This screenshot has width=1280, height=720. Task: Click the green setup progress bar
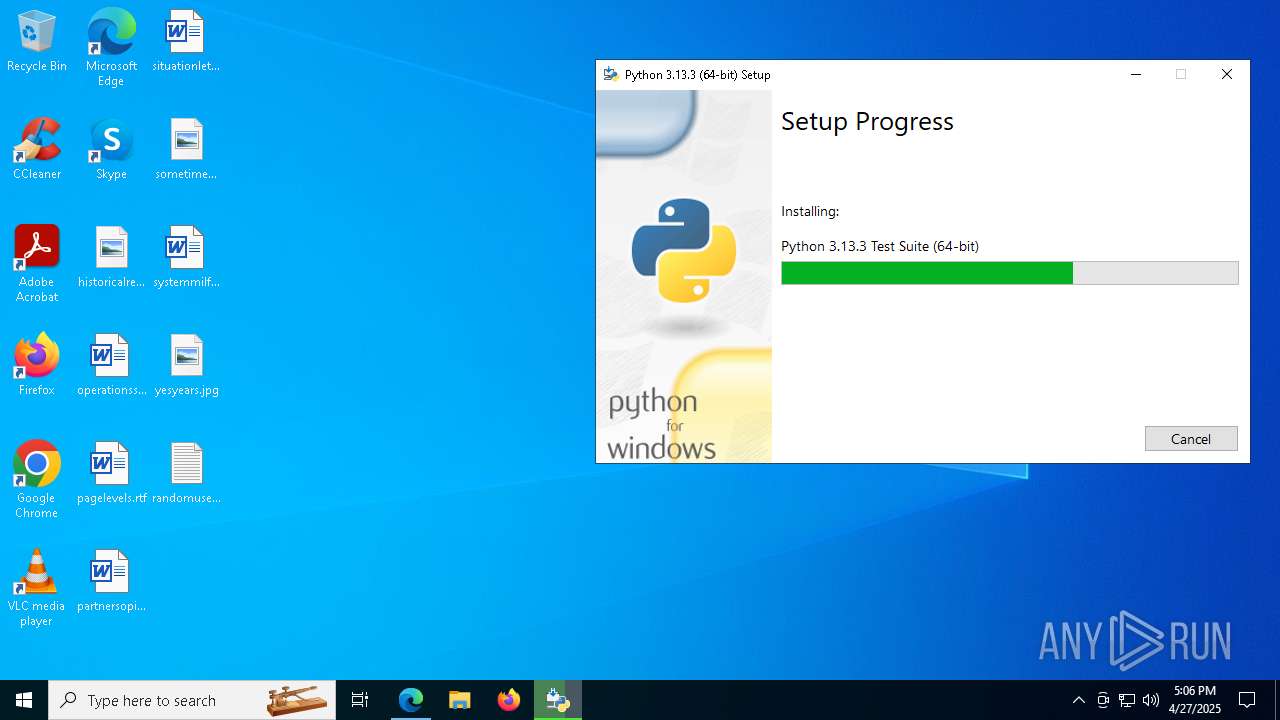coord(927,273)
